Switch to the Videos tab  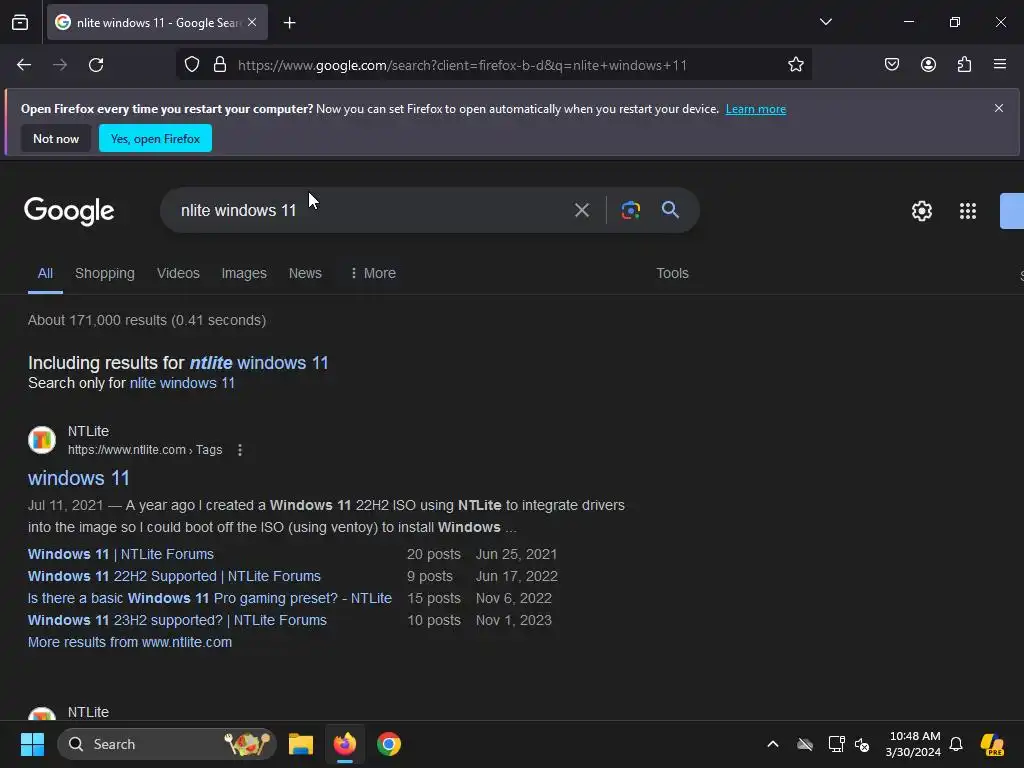[x=178, y=273]
